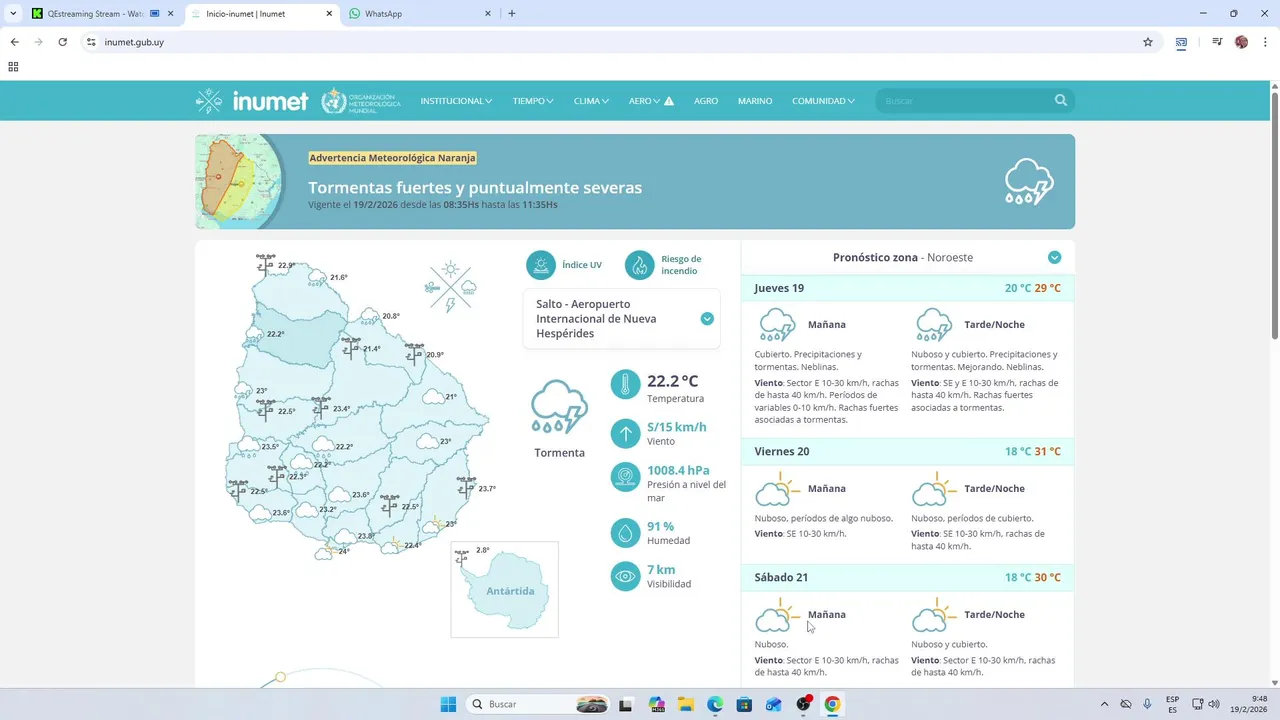Image resolution: width=1280 pixels, height=720 pixels.
Task: Open the tab search dropdown arrow
Action: [x=12, y=14]
